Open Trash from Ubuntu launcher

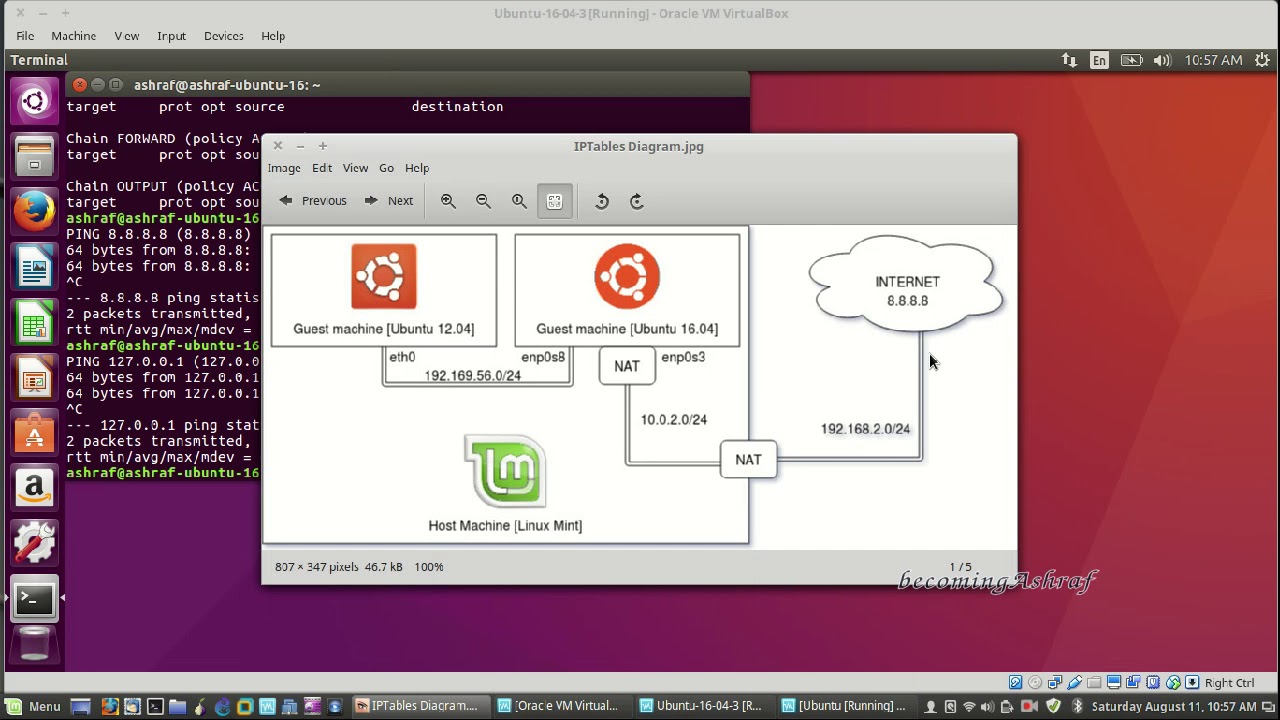(34, 644)
